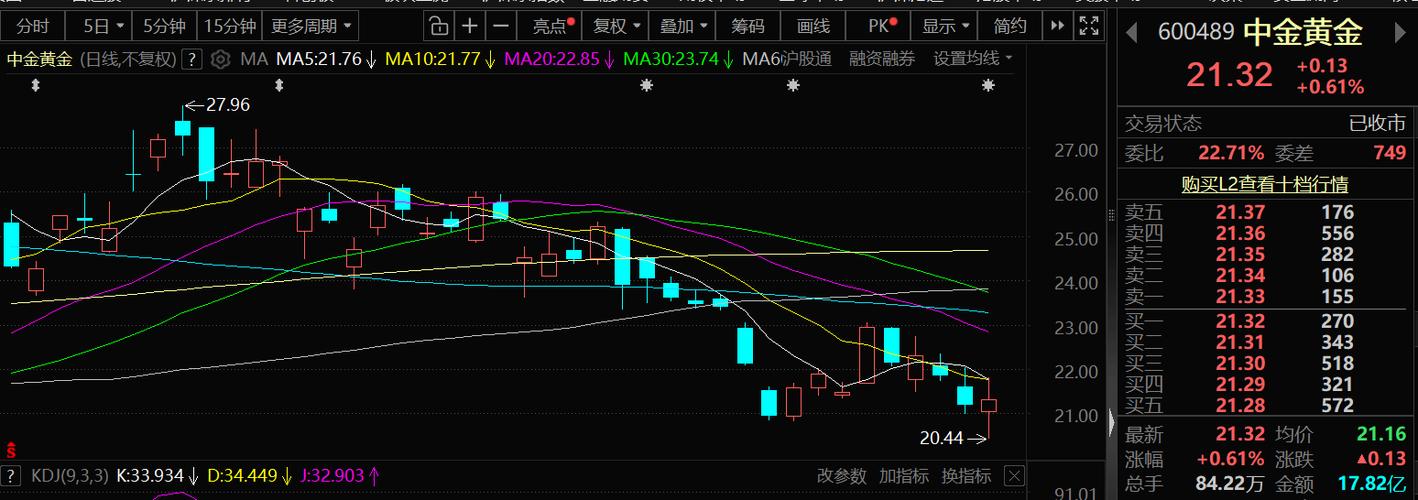
Task: Click 已收市 trading status
Action: 1377,123
